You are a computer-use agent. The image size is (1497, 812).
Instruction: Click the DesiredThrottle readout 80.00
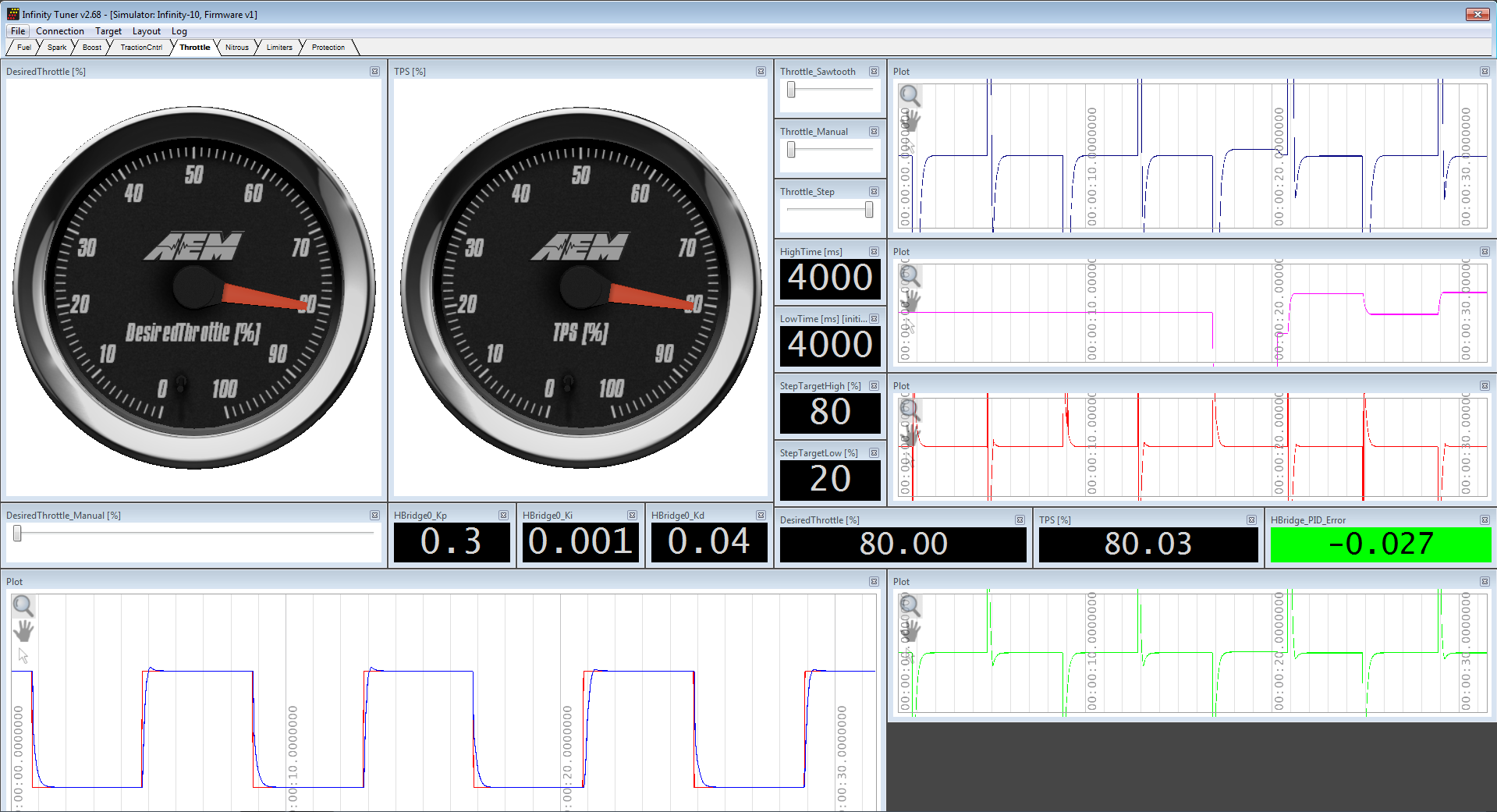coord(903,544)
